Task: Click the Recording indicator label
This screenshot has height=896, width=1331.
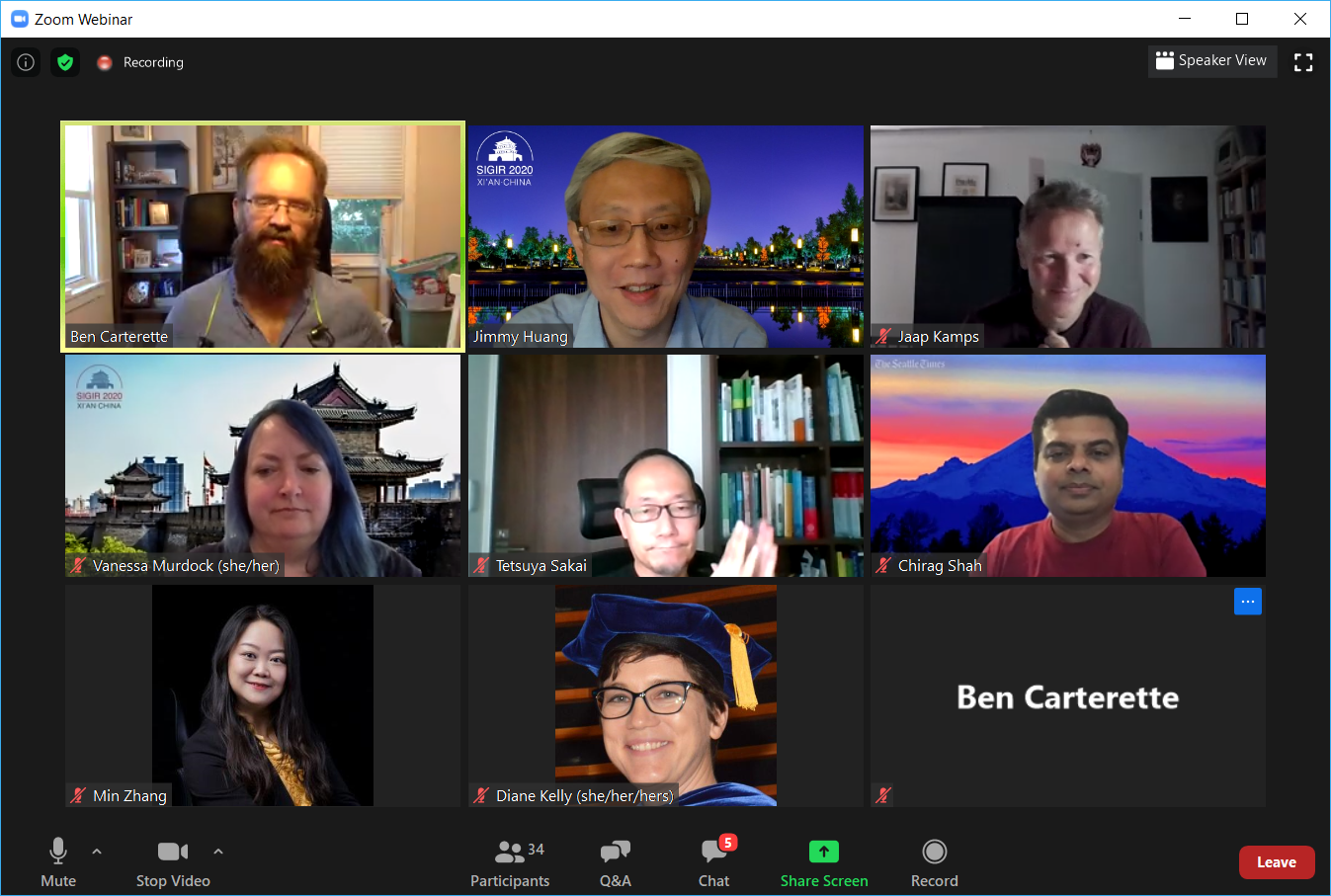Action: 153,62
